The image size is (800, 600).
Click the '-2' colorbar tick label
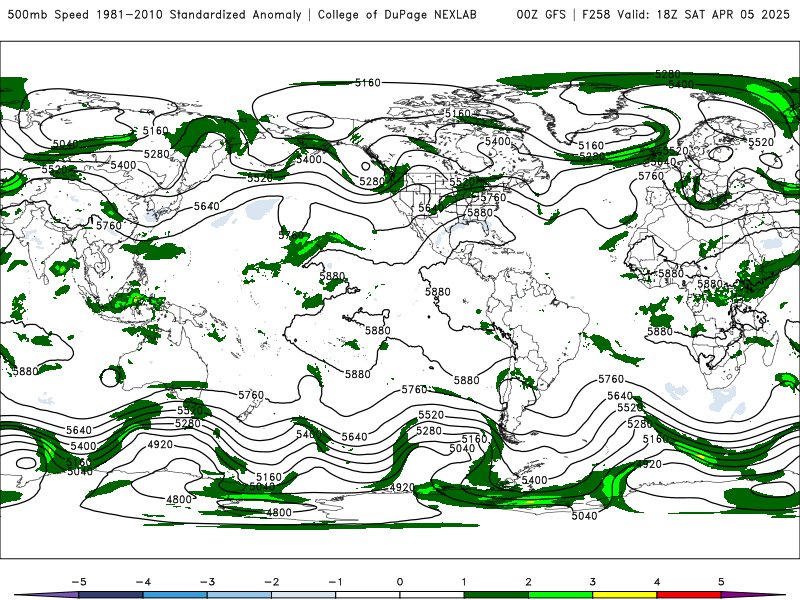[x=271, y=582]
